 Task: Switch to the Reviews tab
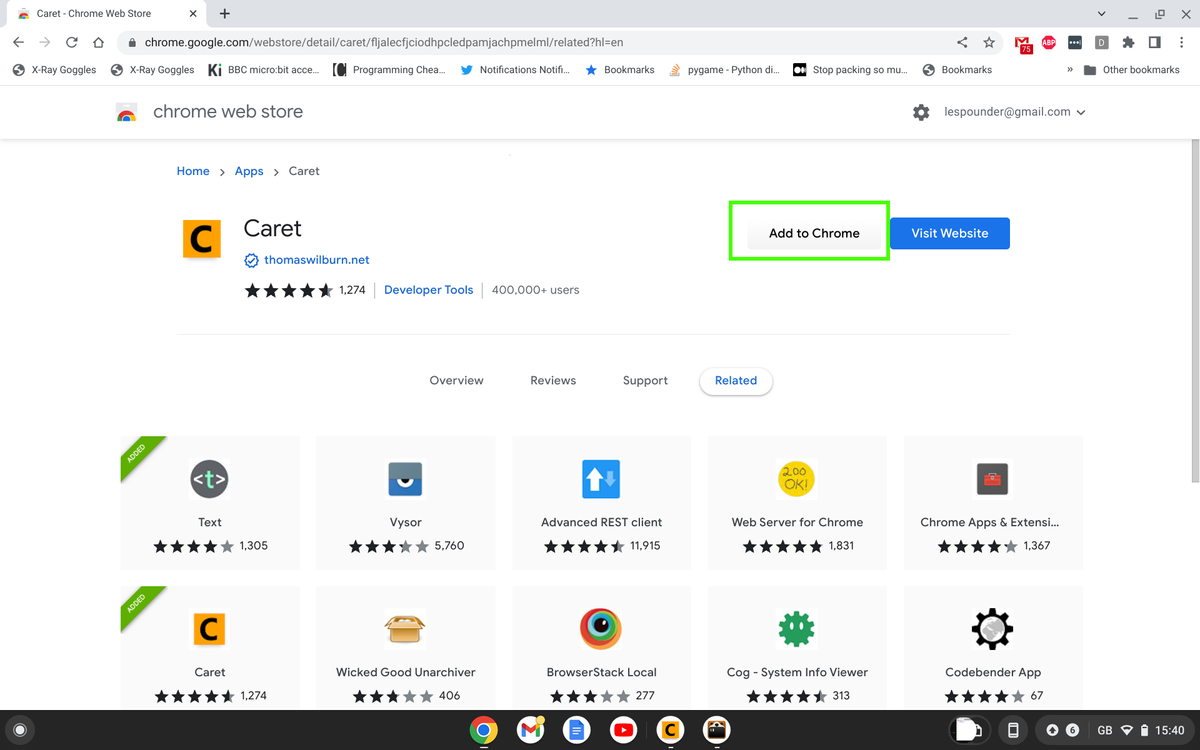click(x=552, y=380)
